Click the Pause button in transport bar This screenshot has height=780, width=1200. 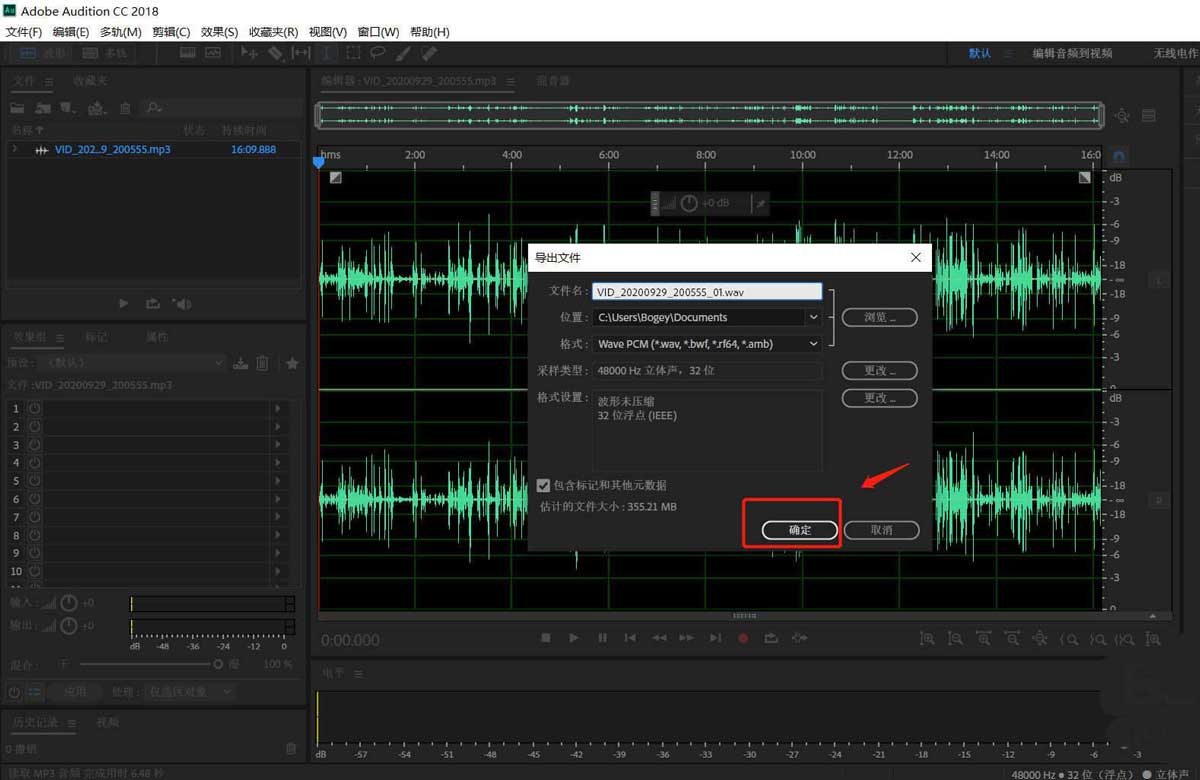tap(602, 638)
